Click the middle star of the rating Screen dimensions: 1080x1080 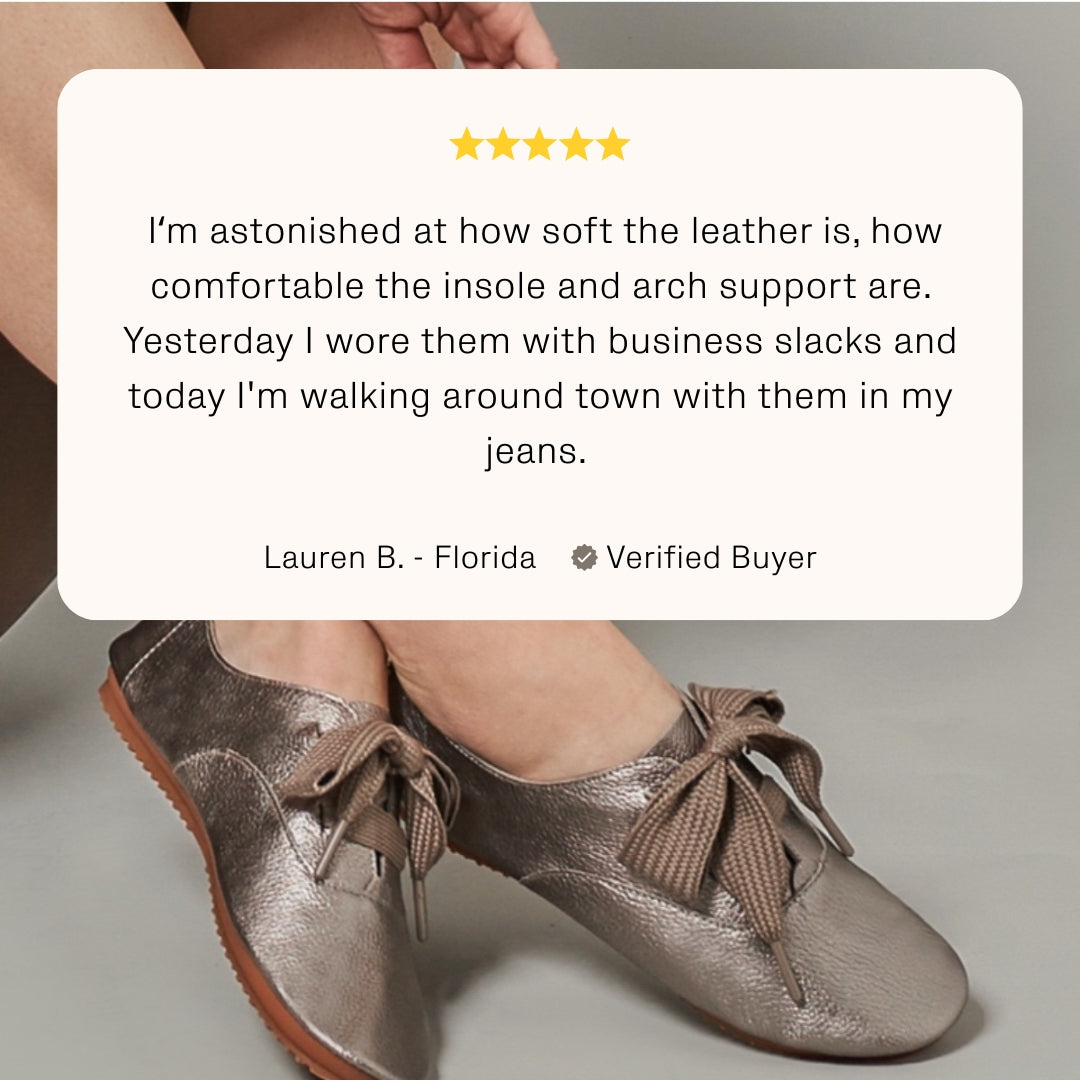pyautogui.click(x=539, y=144)
